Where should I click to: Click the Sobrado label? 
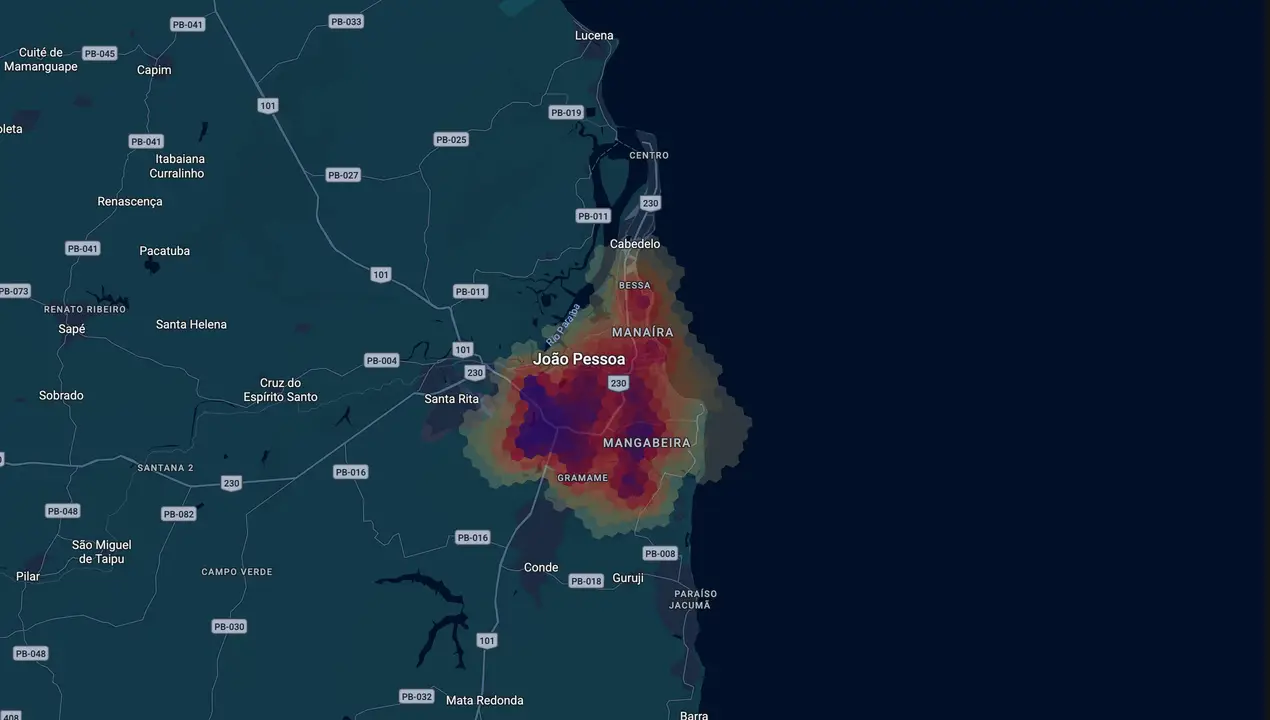(61, 396)
